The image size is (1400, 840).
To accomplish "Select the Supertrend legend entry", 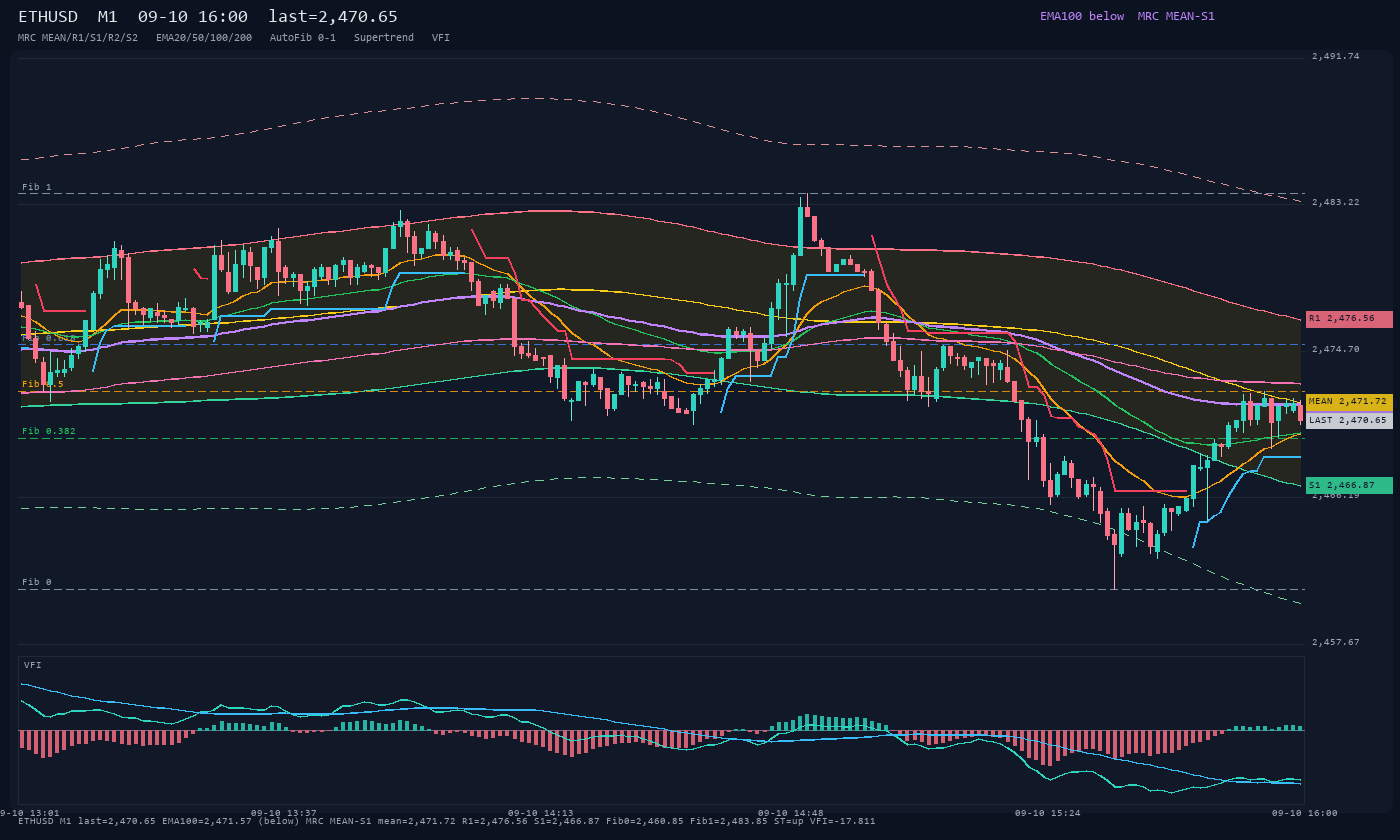I will point(384,37).
